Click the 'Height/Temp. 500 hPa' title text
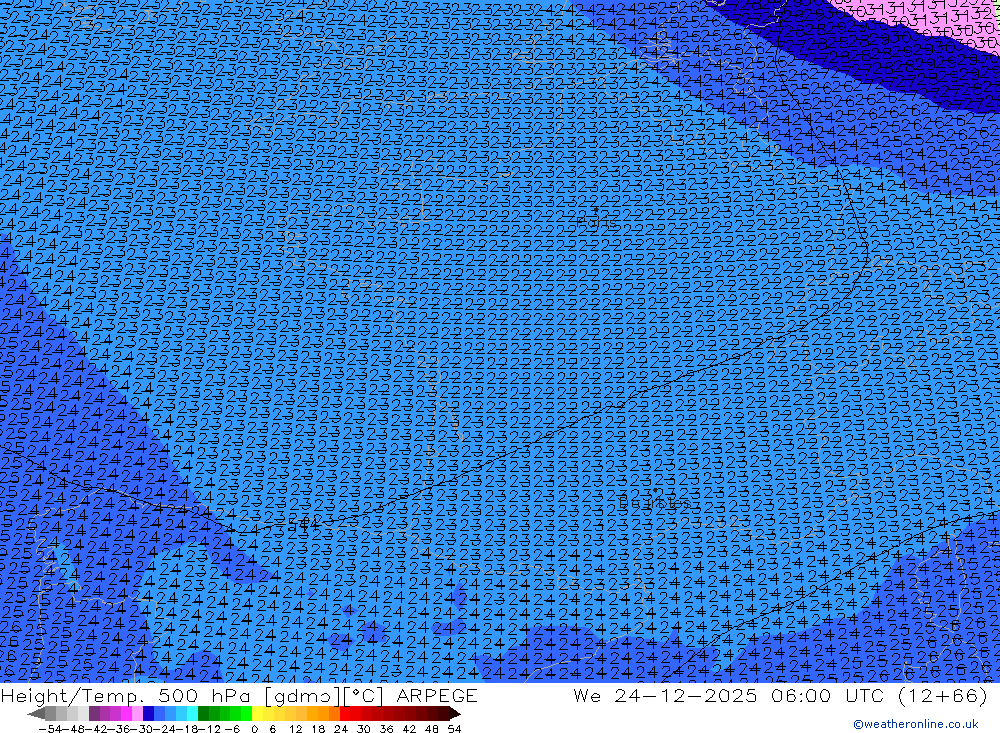 tap(127, 695)
